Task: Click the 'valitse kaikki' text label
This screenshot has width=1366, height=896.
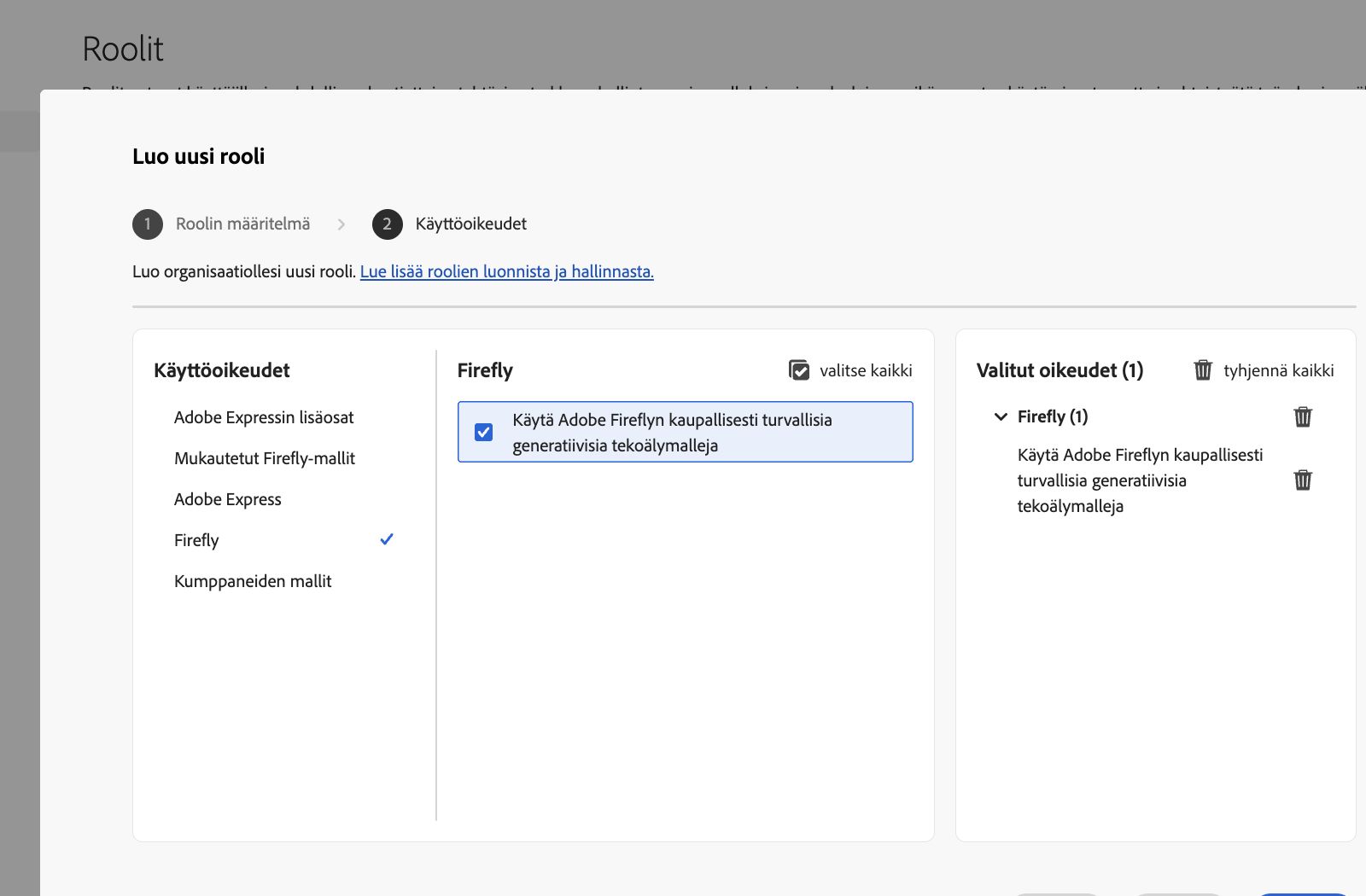Action: [x=866, y=370]
